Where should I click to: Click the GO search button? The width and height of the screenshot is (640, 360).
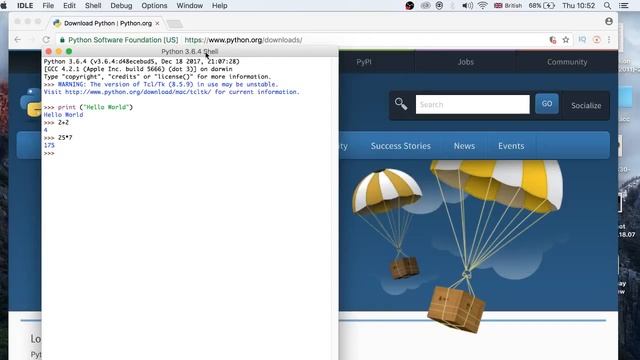click(x=547, y=104)
